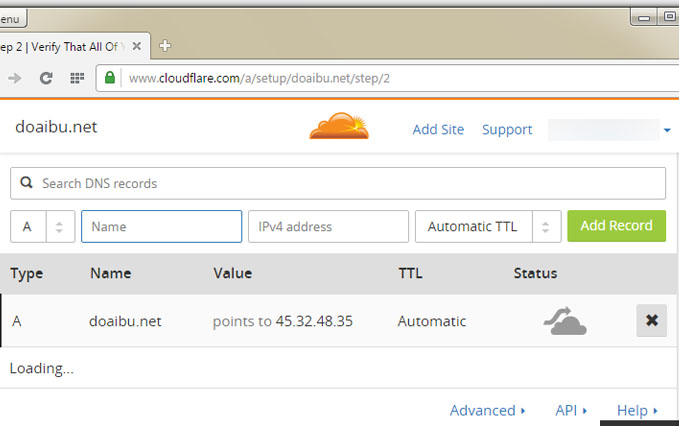Reload the page with the refresh icon
This screenshot has width=679, height=426.
click(x=46, y=78)
